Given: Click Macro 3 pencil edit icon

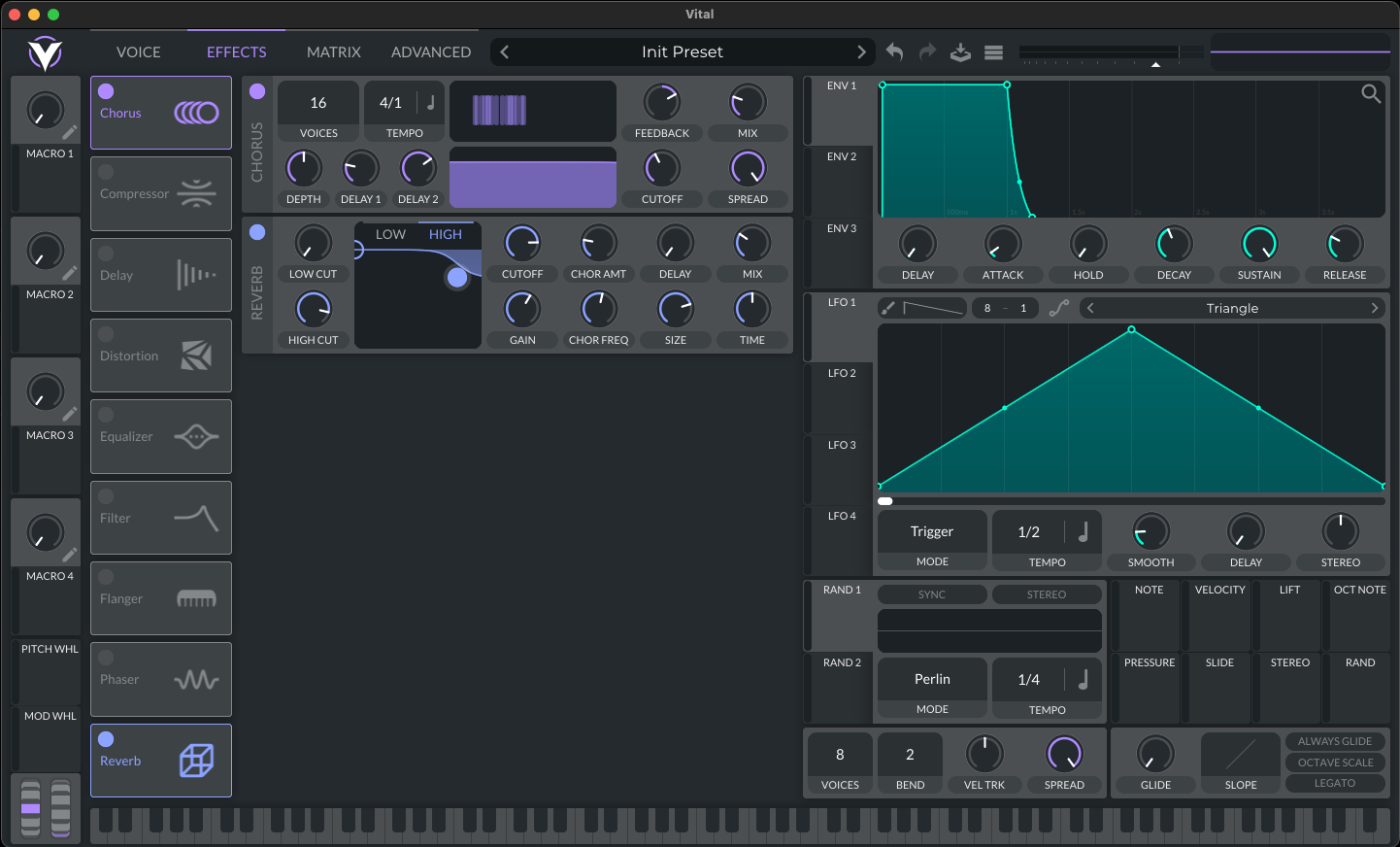Looking at the screenshot, I should (x=70, y=414).
